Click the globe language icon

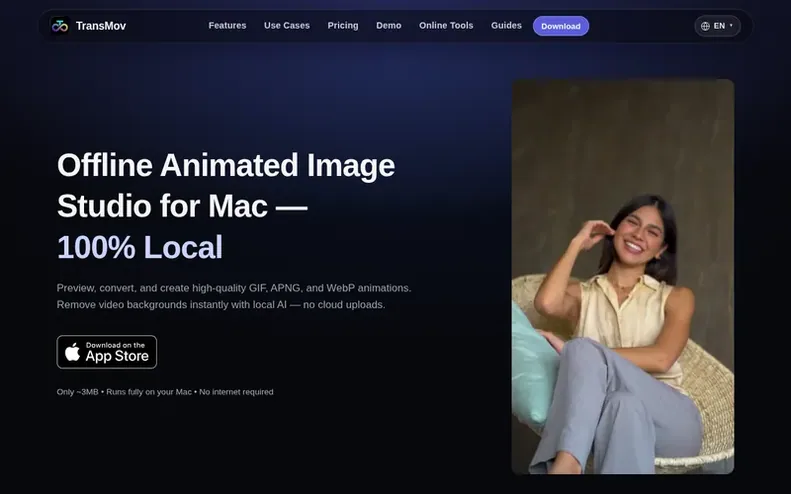click(x=705, y=26)
